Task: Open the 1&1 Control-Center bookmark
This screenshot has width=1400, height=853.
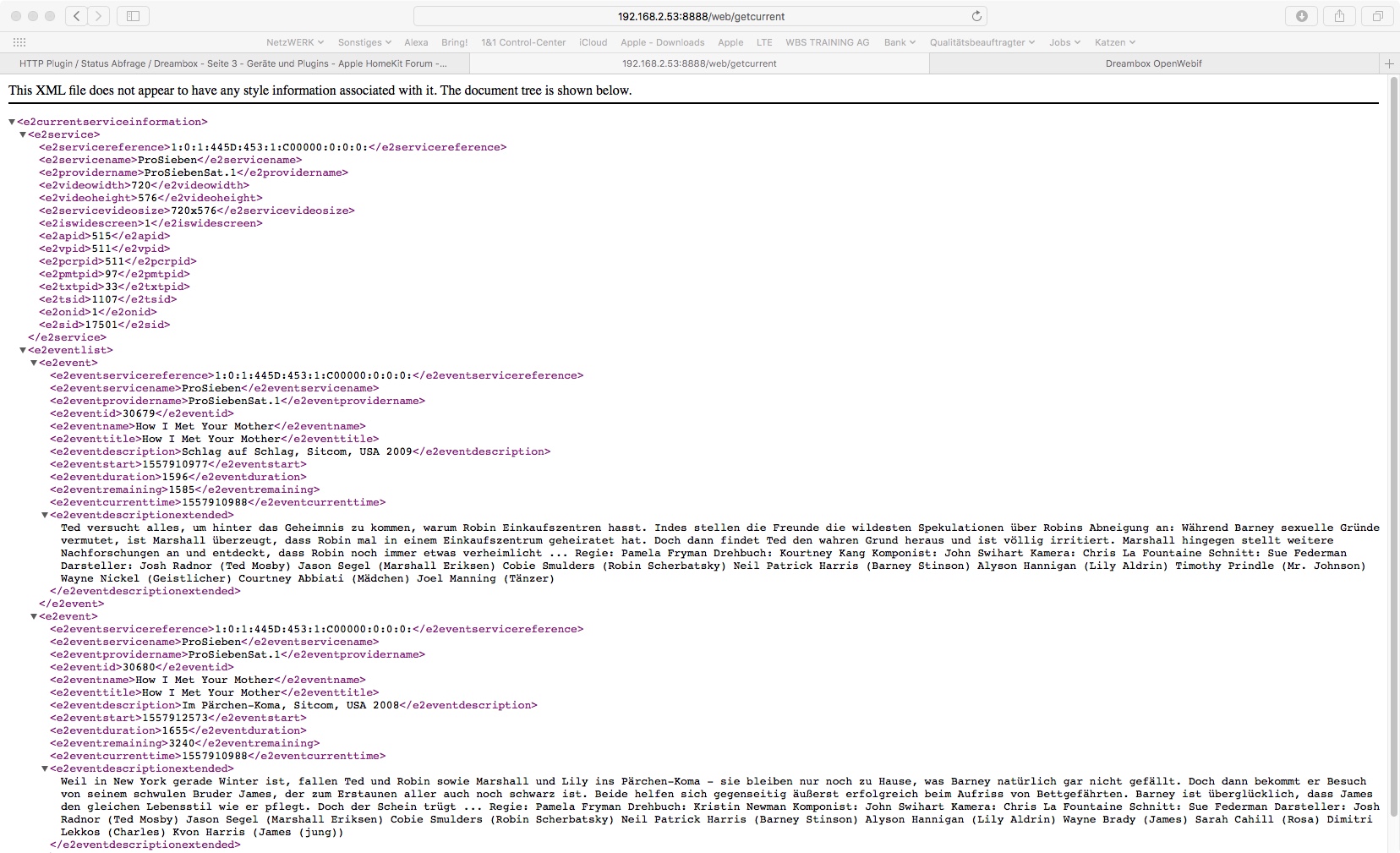Action: pos(523,42)
